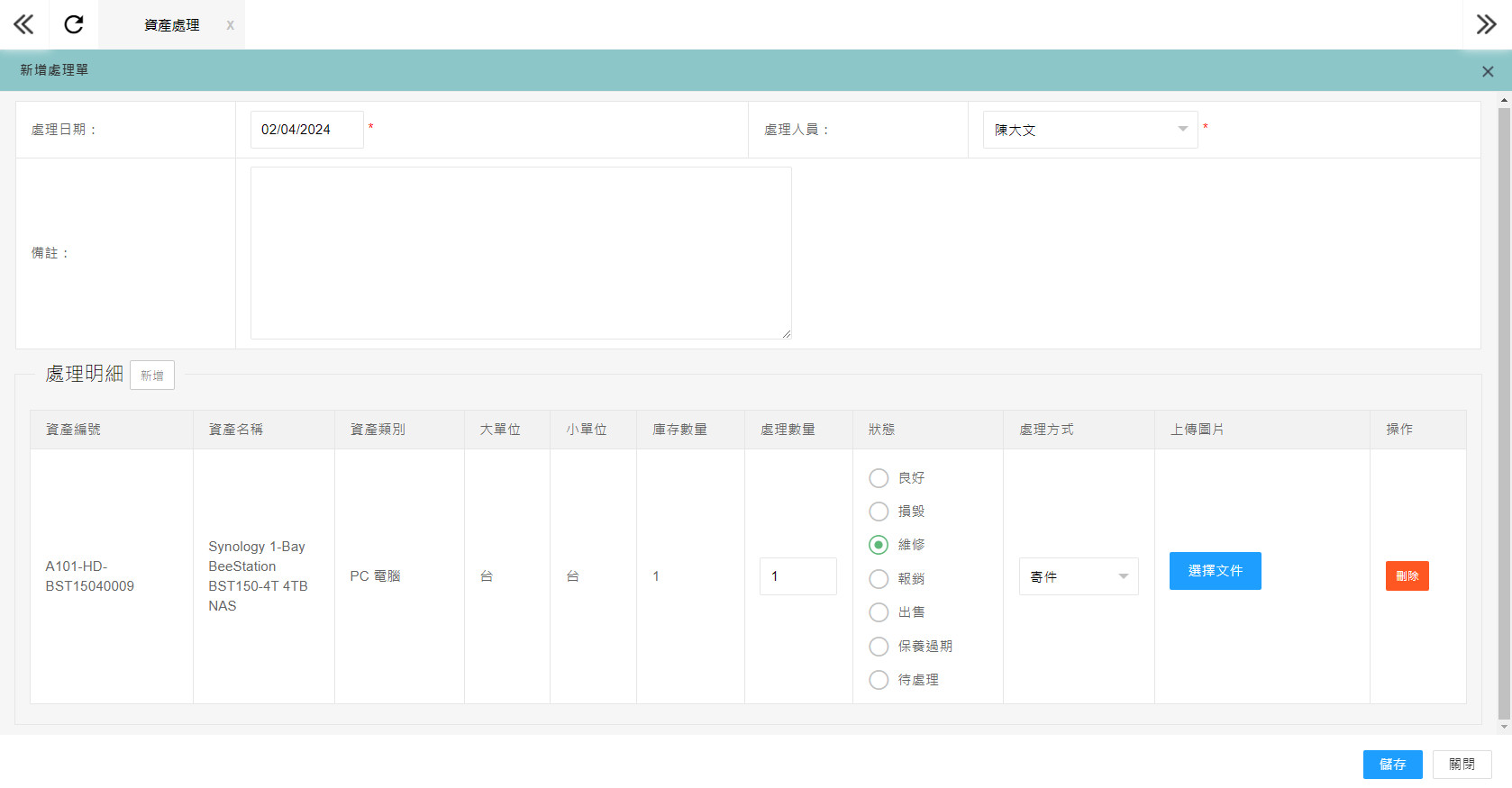The width and height of the screenshot is (1512, 788).
Task: Choose 報銷 status option
Action: tap(879, 579)
